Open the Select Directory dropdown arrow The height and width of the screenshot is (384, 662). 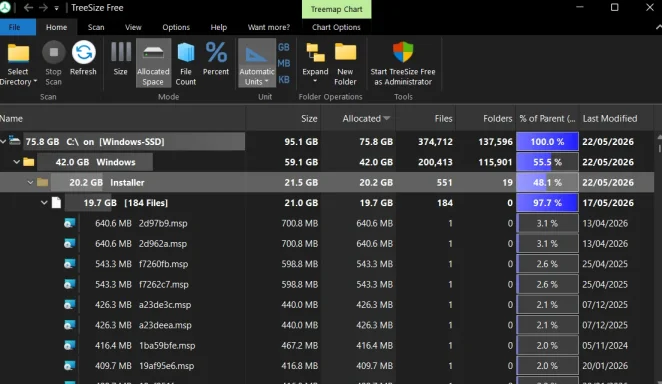[x=35, y=81]
